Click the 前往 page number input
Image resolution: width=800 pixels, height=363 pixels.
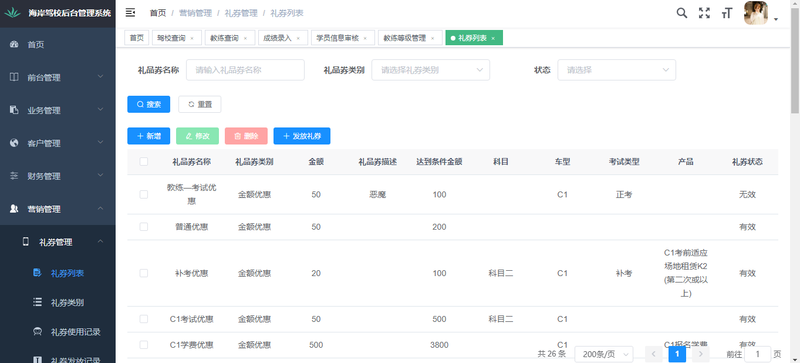pyautogui.click(x=758, y=354)
